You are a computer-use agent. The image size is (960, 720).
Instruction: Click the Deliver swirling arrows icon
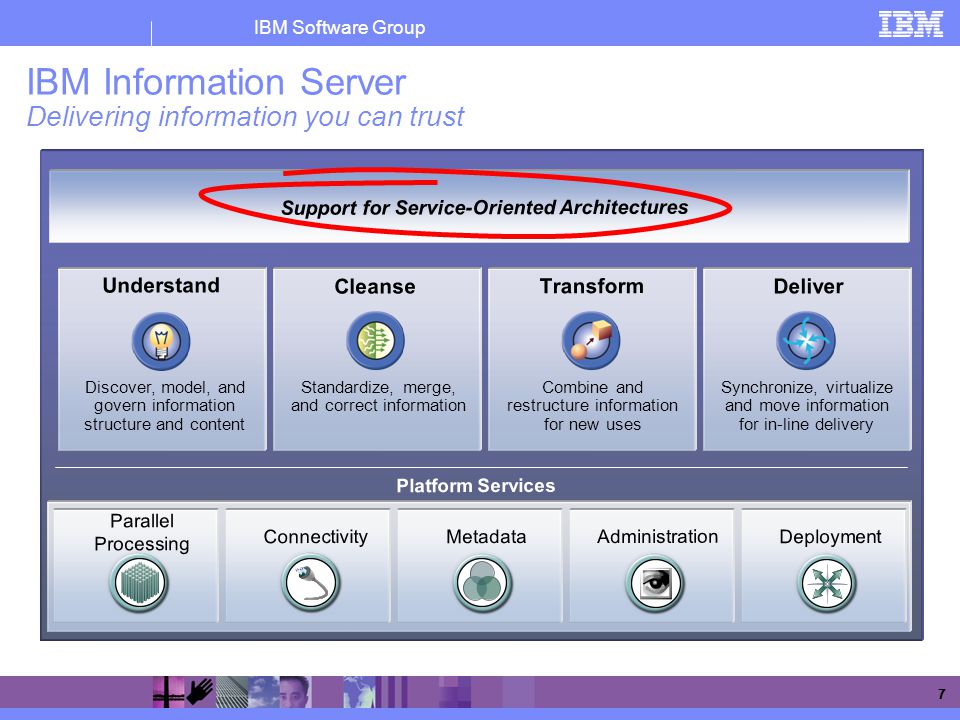tap(806, 340)
